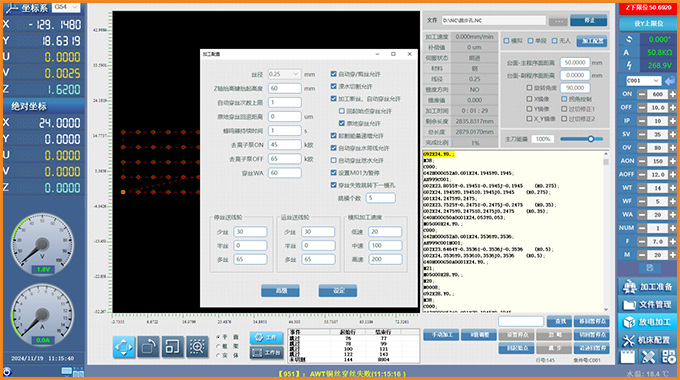The image size is (680, 380).
Task: Click the grid modules icon at bottom right
Action: (668, 357)
